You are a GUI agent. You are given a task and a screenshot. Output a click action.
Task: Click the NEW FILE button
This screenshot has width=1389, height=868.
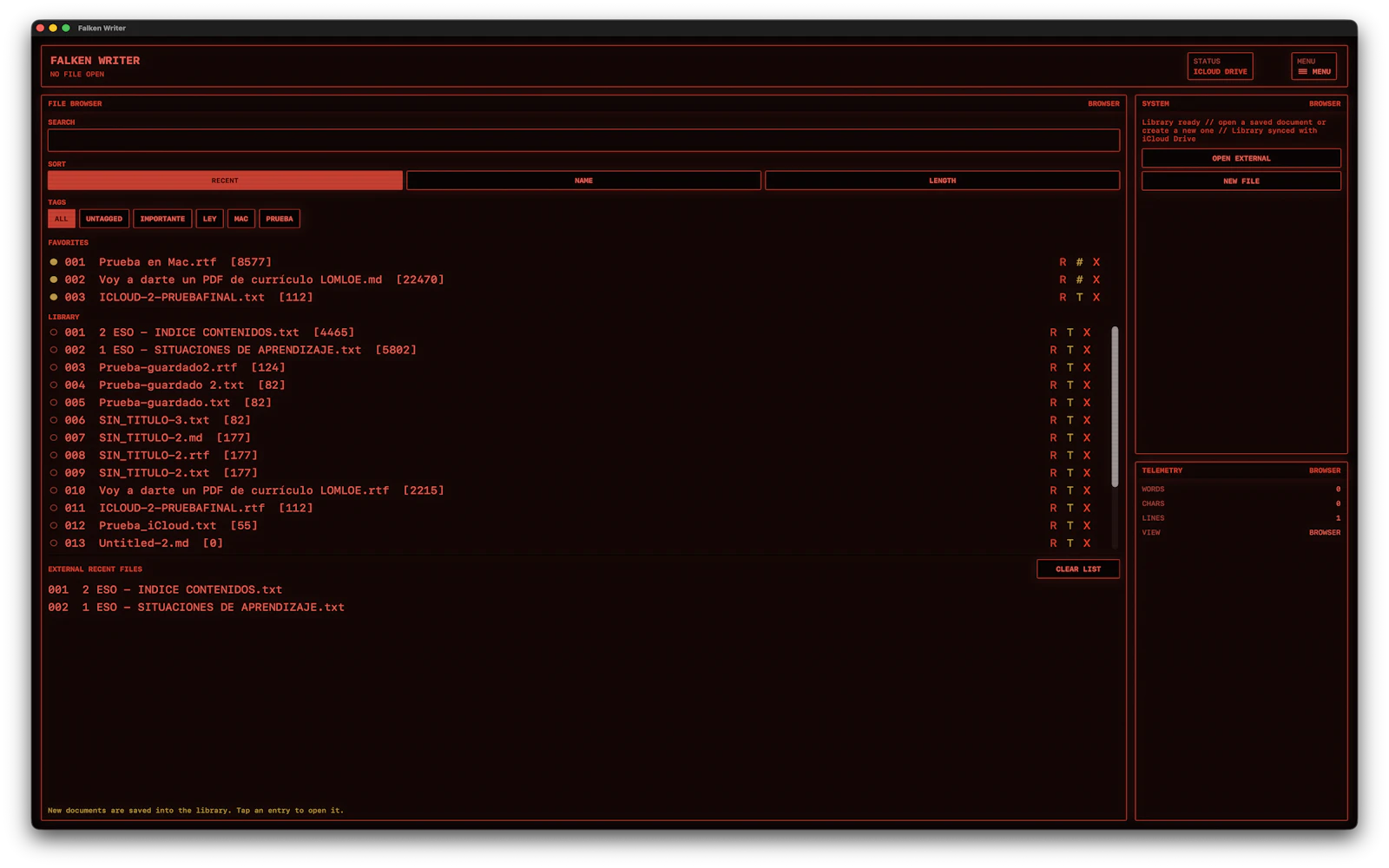point(1241,181)
